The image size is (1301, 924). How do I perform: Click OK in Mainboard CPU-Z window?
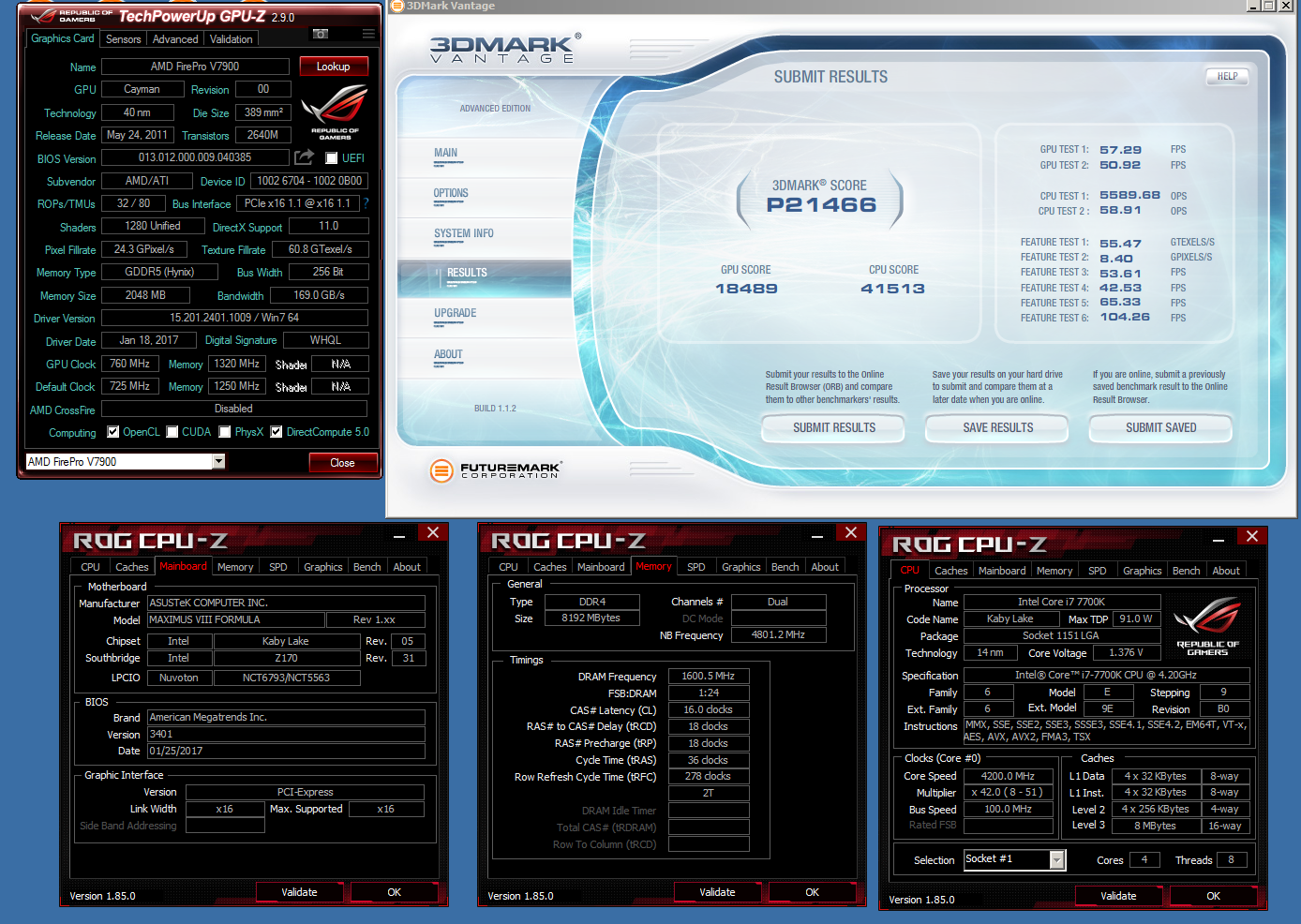[394, 892]
